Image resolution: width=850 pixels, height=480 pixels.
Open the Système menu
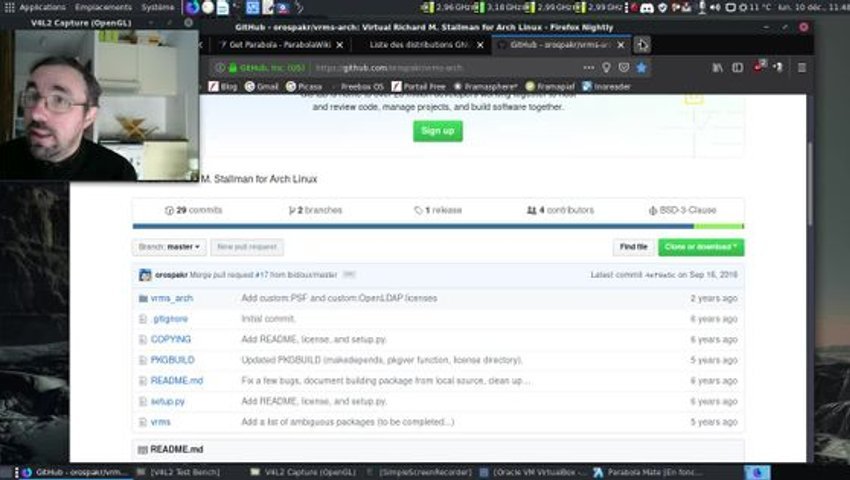coord(158,7)
